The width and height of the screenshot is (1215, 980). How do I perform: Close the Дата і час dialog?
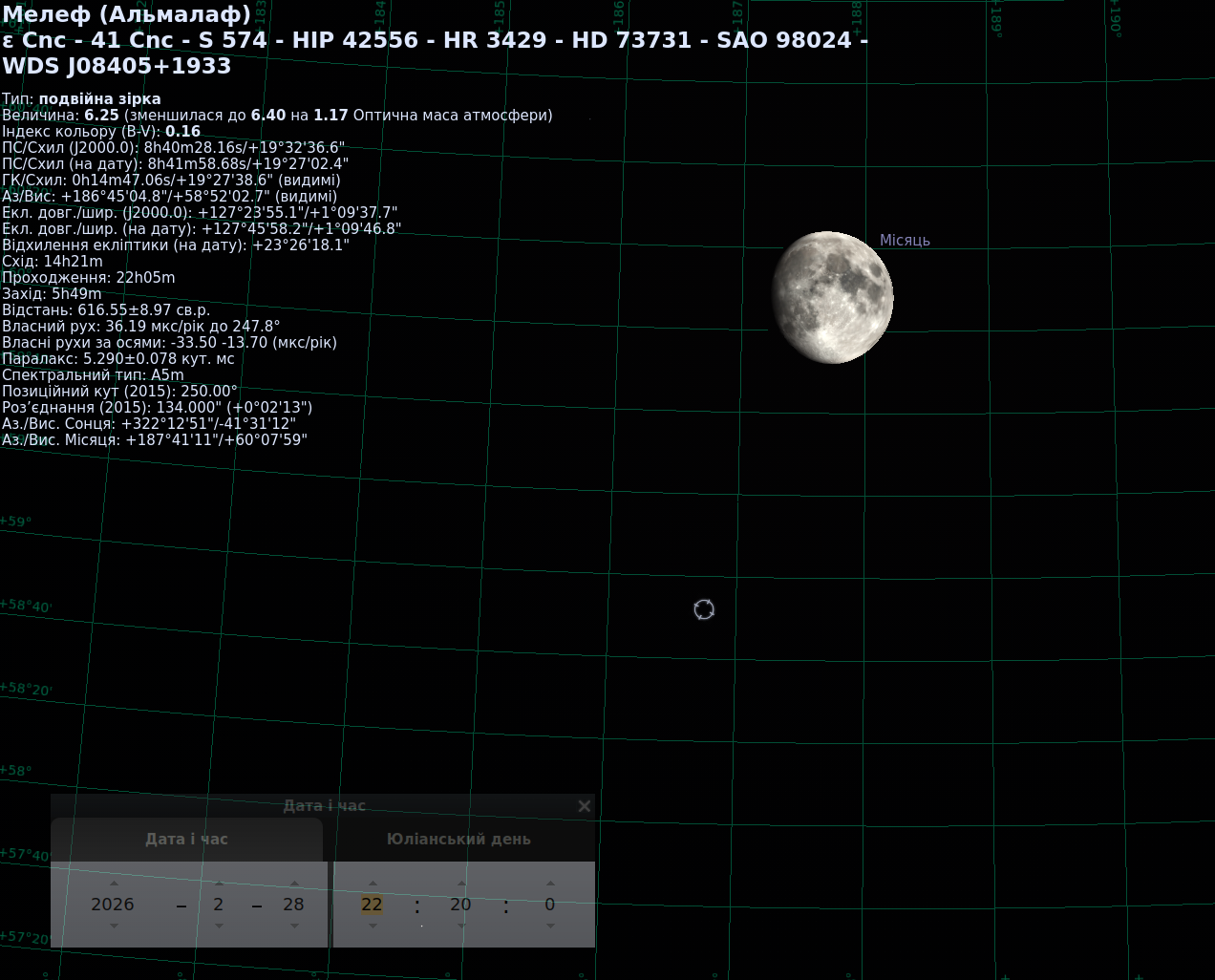(x=585, y=806)
